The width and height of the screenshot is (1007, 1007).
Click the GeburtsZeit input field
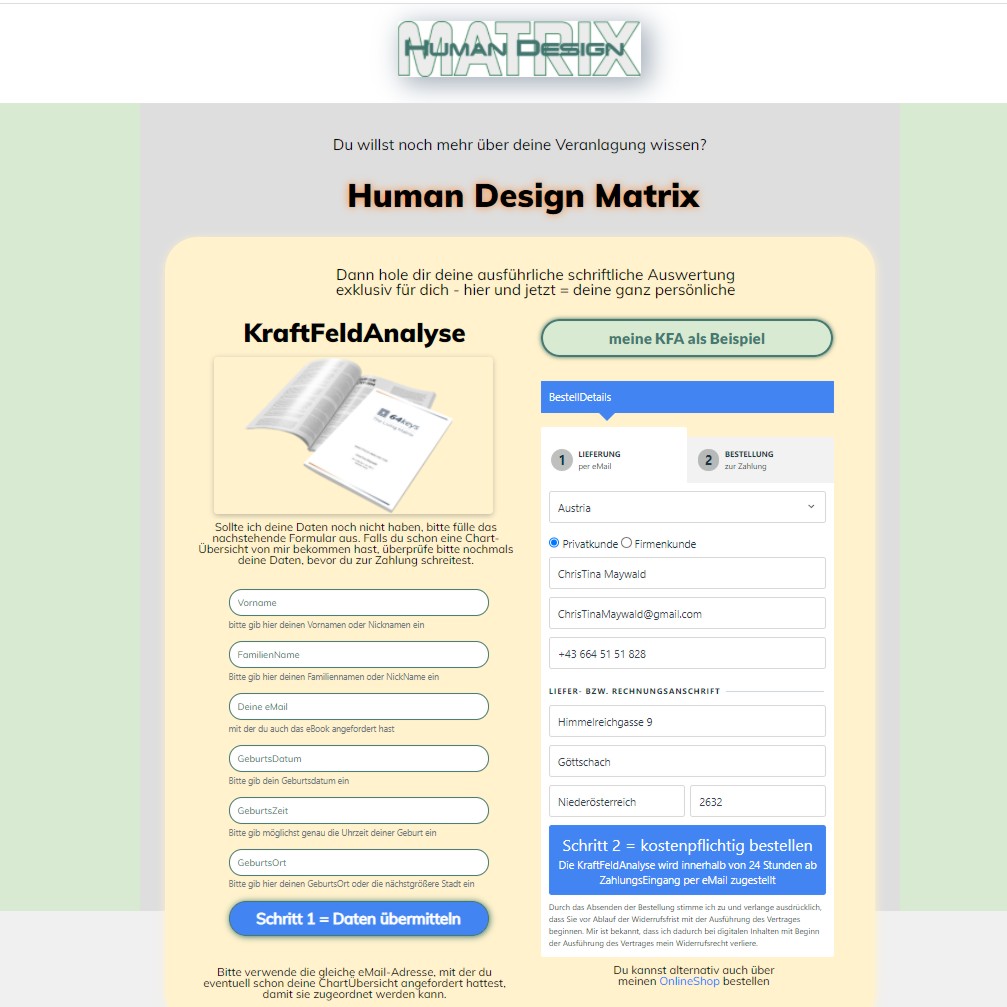click(x=358, y=811)
